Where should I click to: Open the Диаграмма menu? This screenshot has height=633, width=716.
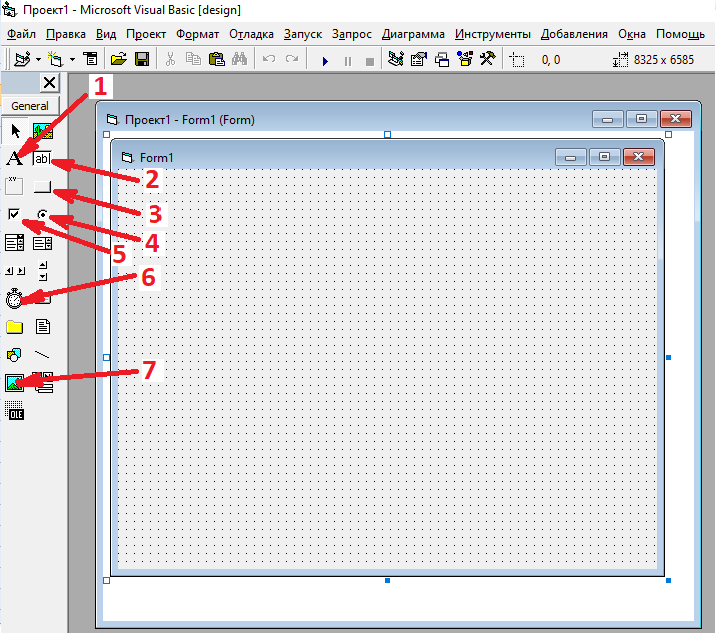(413, 34)
